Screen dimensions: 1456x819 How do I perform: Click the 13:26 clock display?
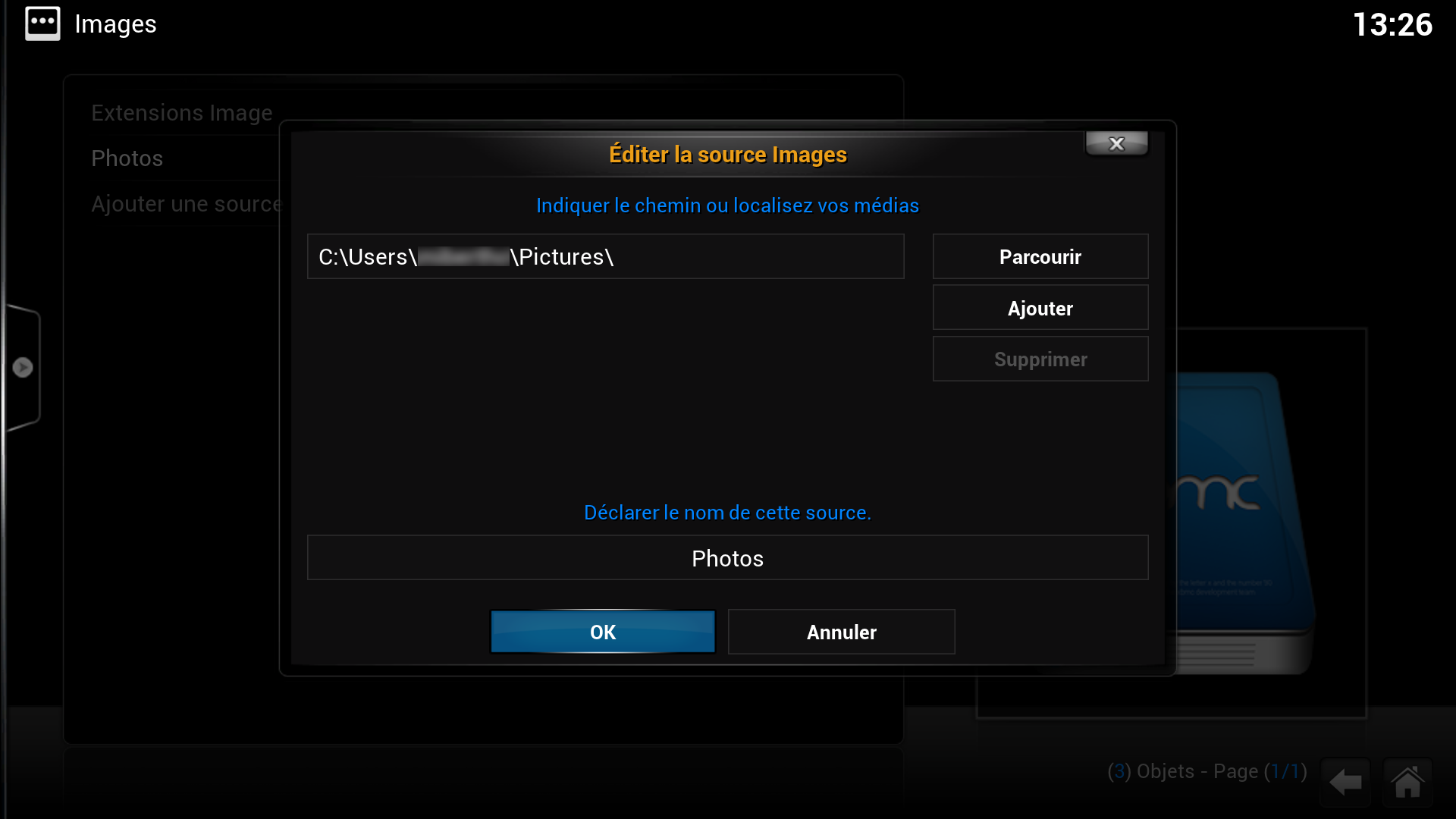coord(1392,24)
